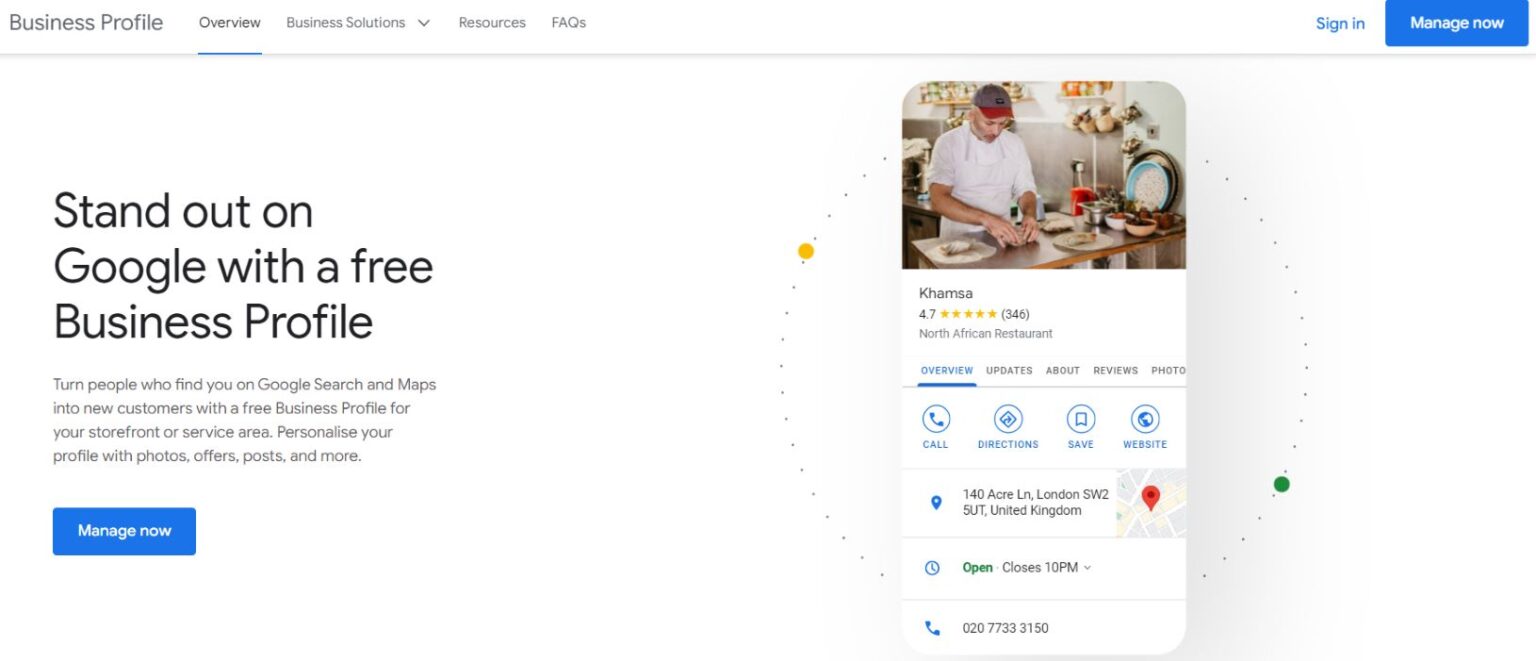1536x661 pixels.
Task: Open the Overview navigation item
Action: (x=229, y=22)
